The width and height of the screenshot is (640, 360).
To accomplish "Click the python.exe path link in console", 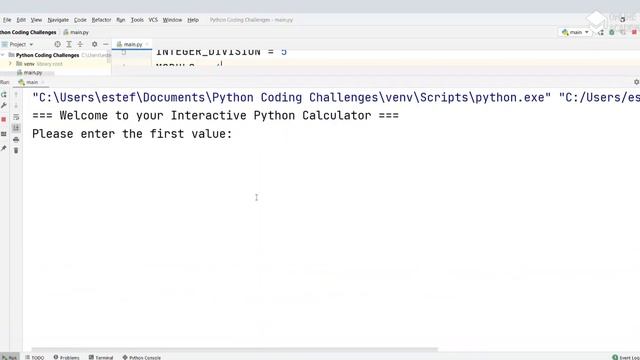I will (x=291, y=98).
